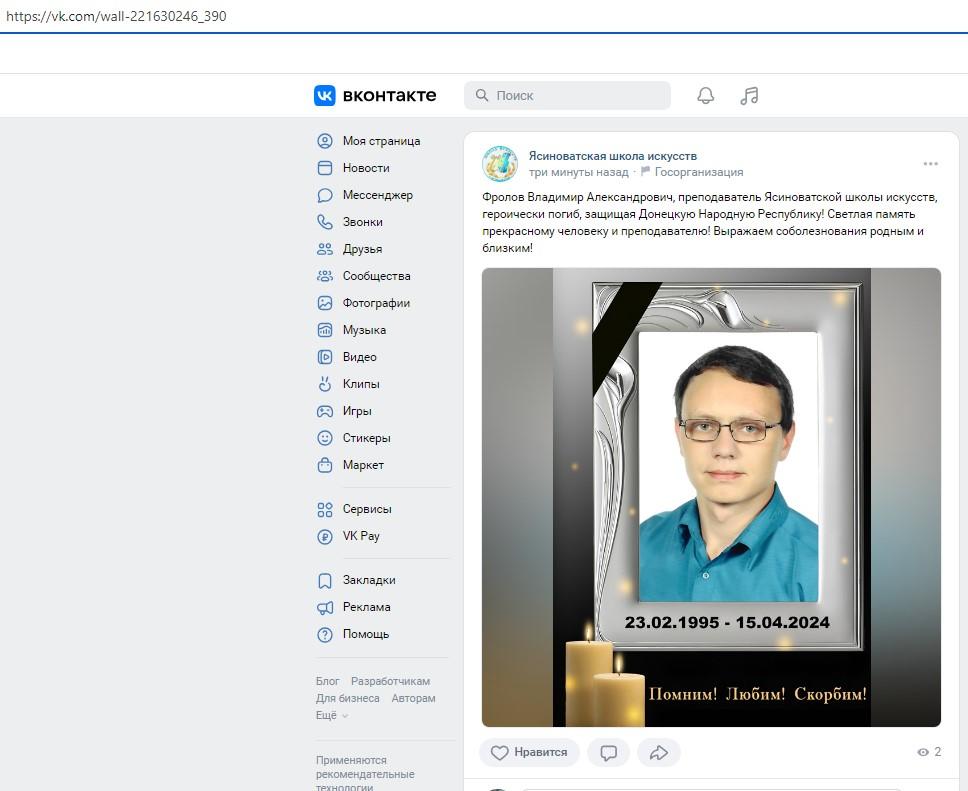Click the Сервисы grid icon

(325, 509)
